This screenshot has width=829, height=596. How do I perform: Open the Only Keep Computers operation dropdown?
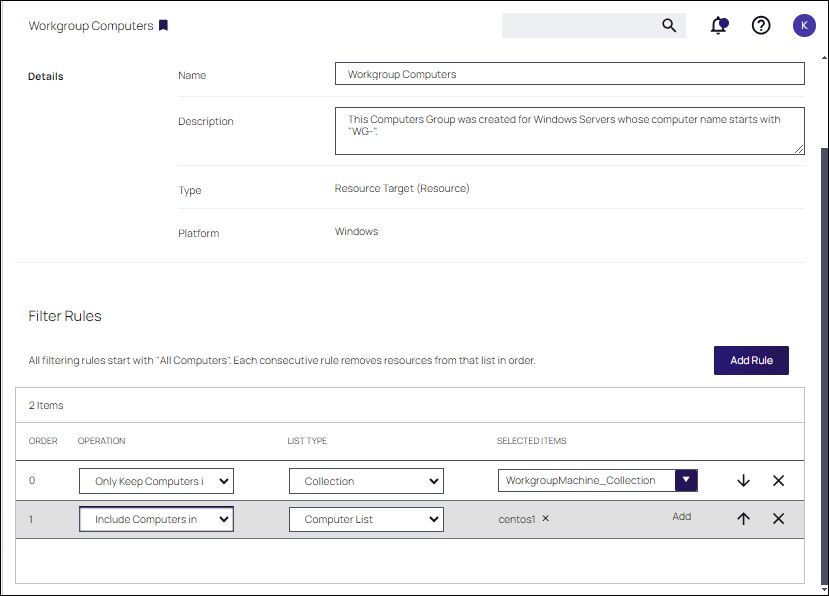coord(156,481)
